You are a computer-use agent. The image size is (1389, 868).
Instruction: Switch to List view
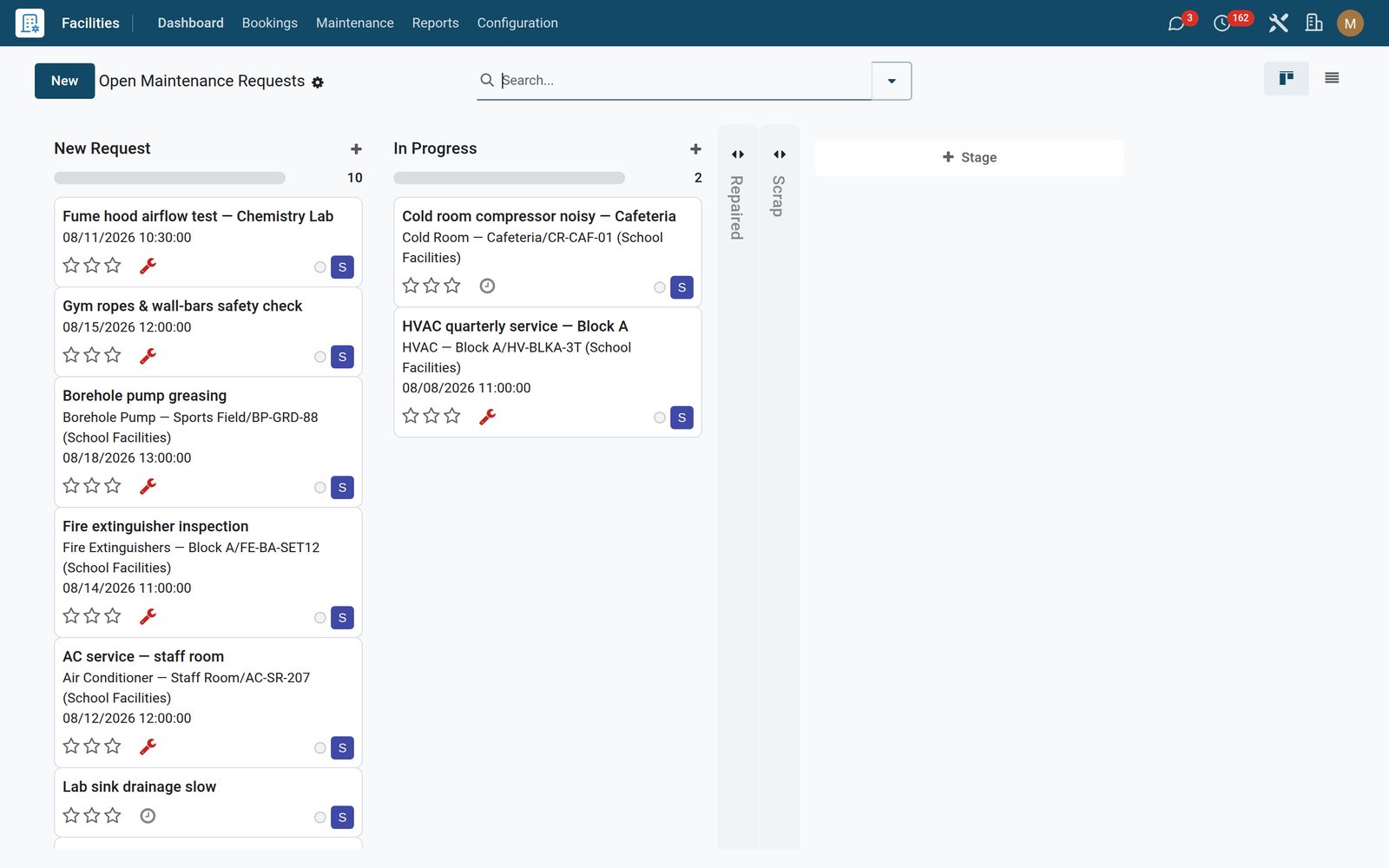1332,78
